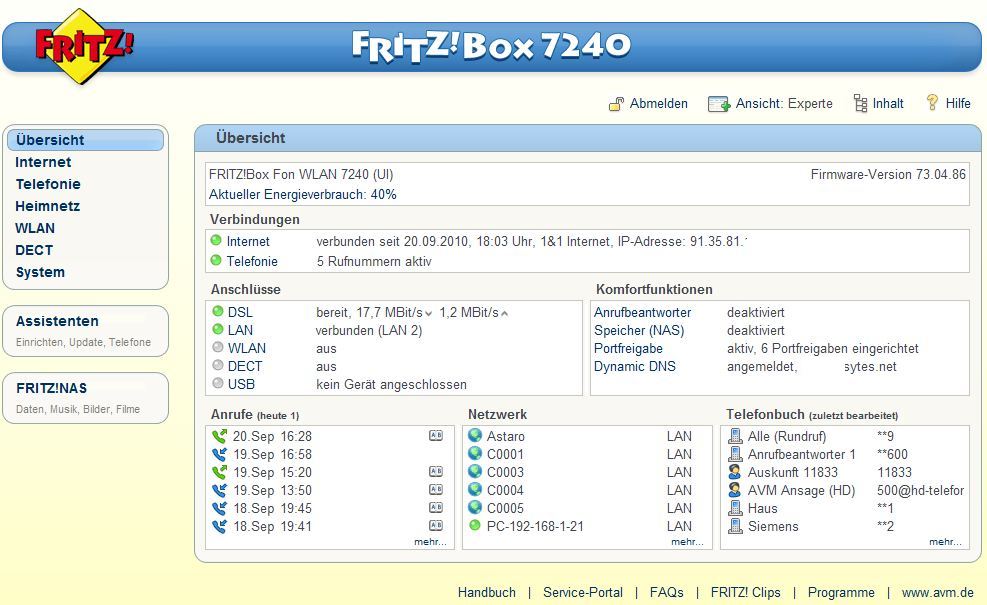987x605 pixels.
Task: Open the Dynamic DNS link
Action: point(634,366)
